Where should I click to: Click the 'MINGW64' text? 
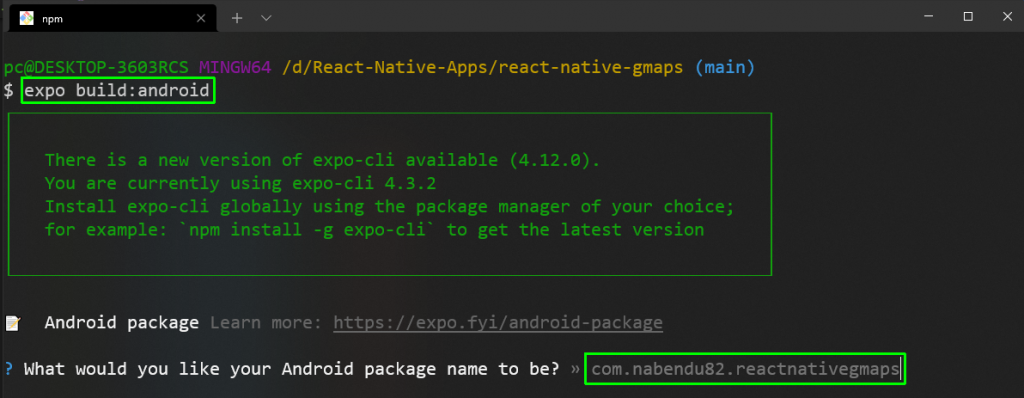[235, 67]
